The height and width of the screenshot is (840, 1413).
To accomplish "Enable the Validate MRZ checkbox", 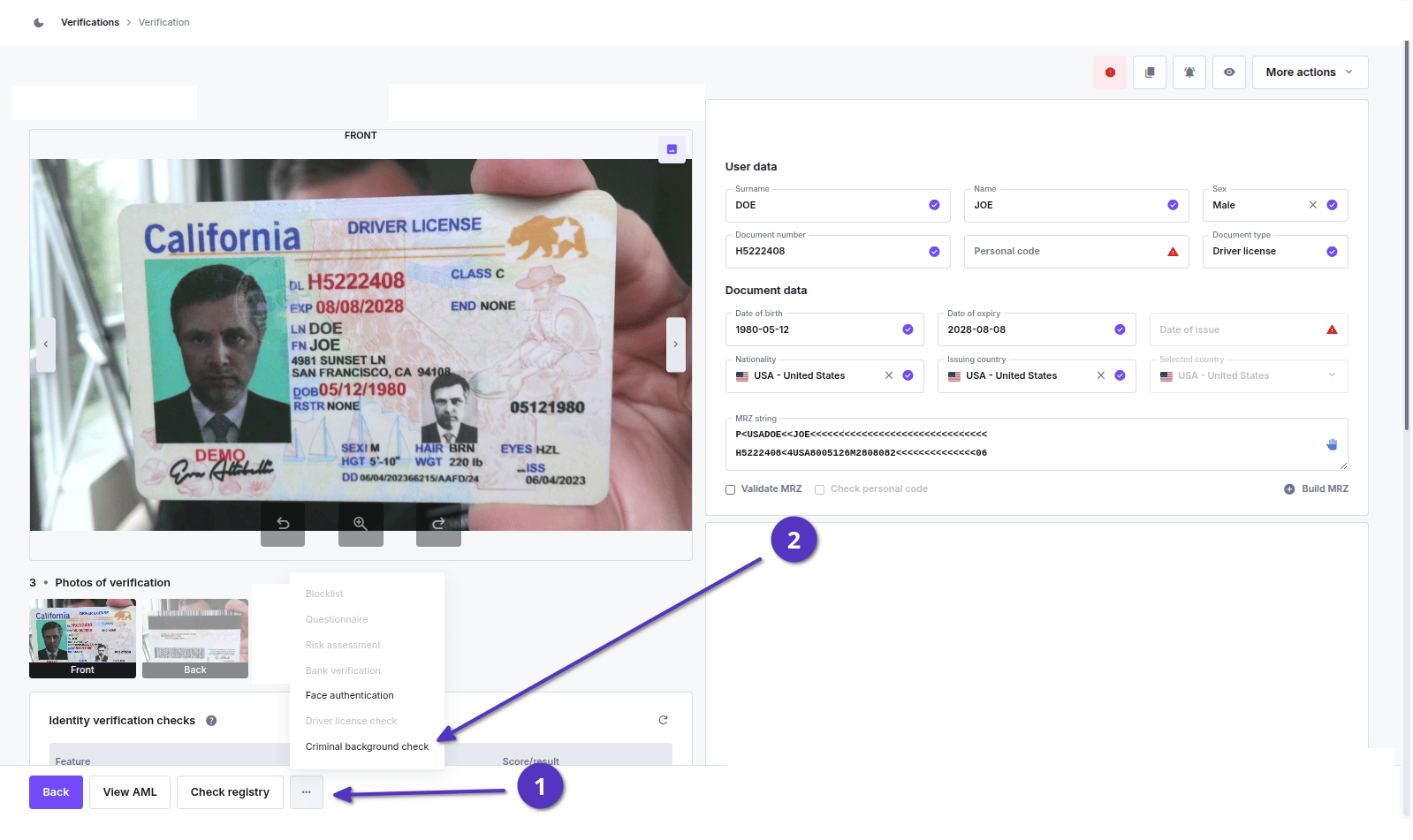I will point(731,489).
